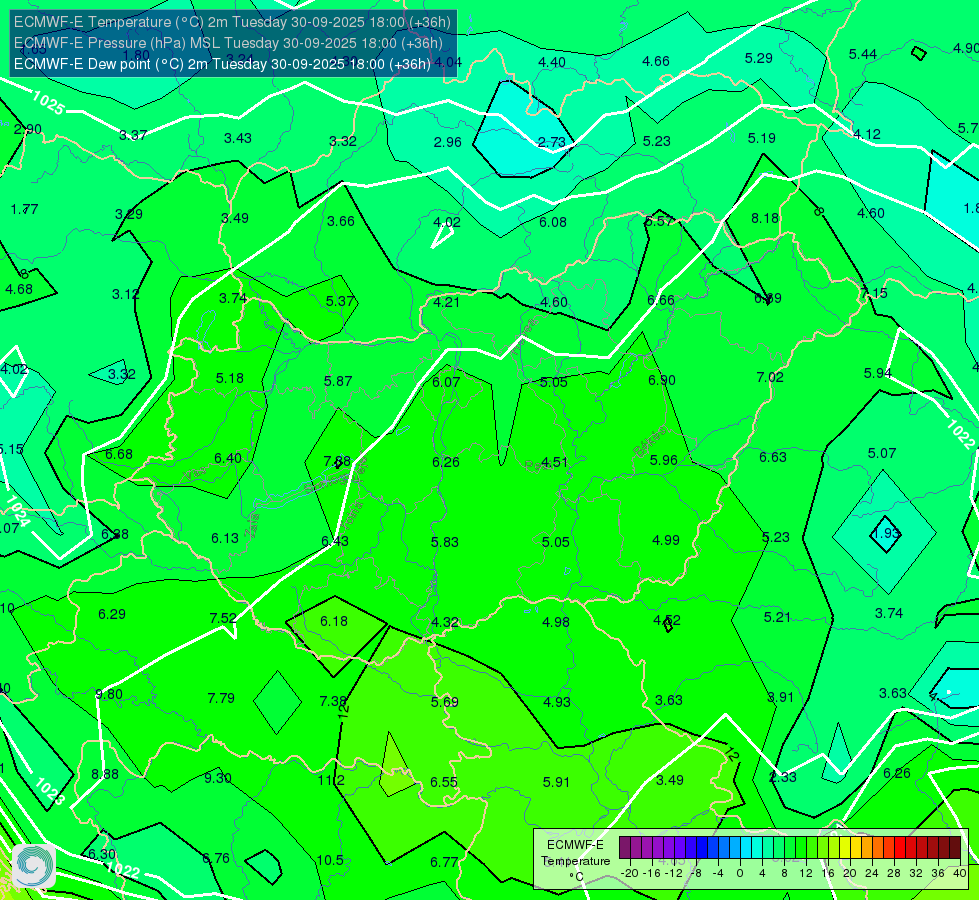The width and height of the screenshot is (979, 900).
Task: Click the '1022' isobar label at the right edge
Action: pyautogui.click(x=960, y=434)
